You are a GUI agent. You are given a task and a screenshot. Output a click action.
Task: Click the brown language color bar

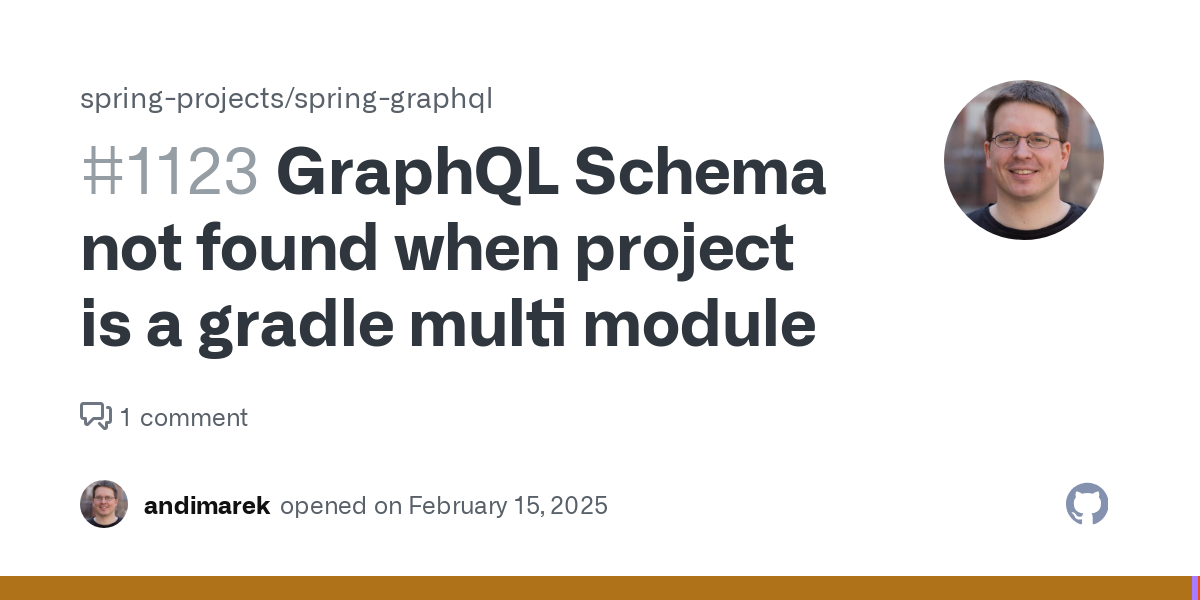click(x=595, y=588)
